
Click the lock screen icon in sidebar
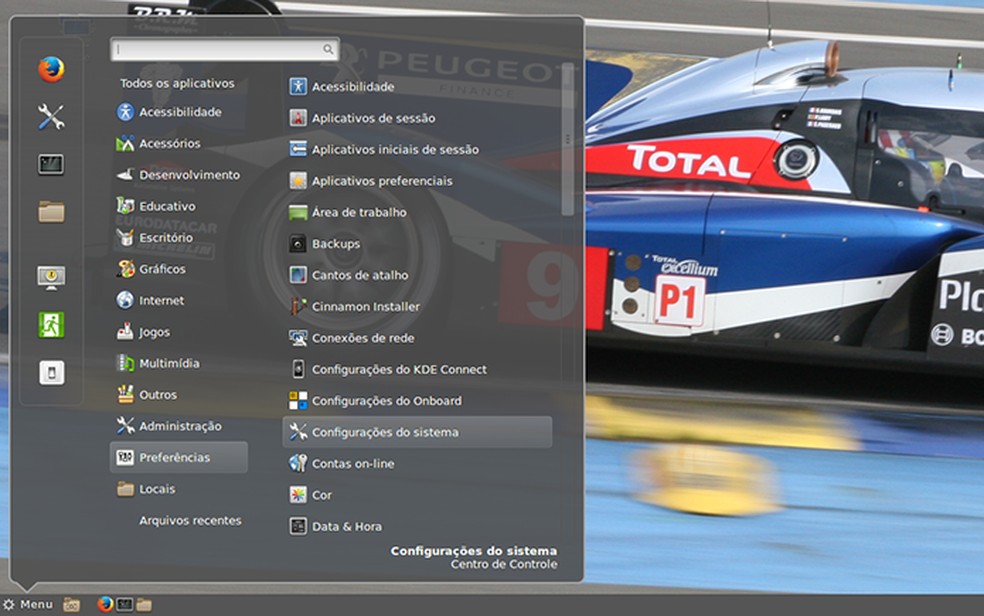[x=51, y=277]
